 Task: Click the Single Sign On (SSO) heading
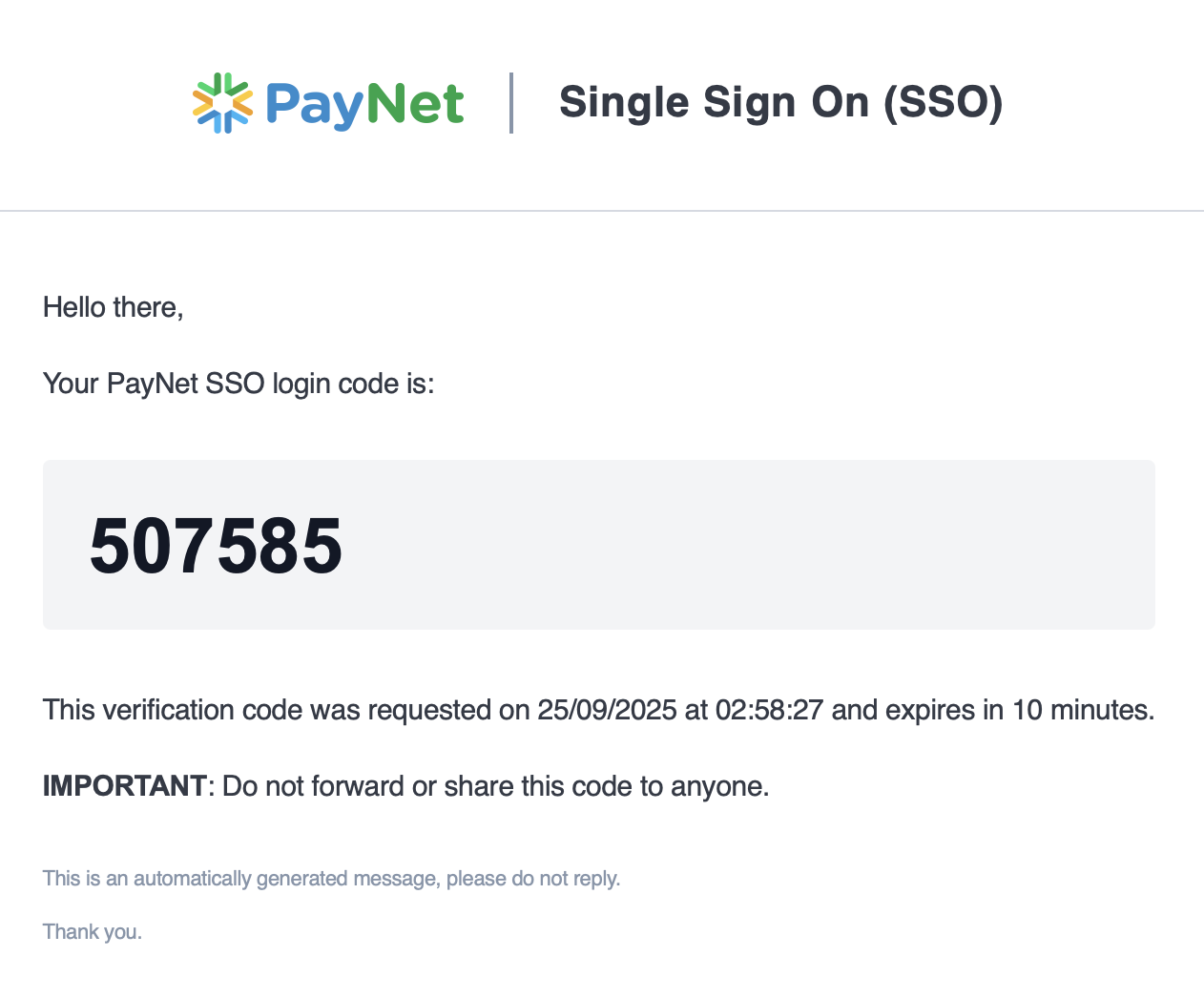[x=780, y=102]
